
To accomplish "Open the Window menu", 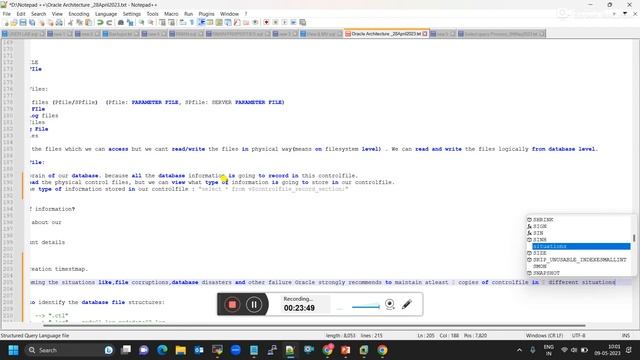I will click(x=229, y=14).
